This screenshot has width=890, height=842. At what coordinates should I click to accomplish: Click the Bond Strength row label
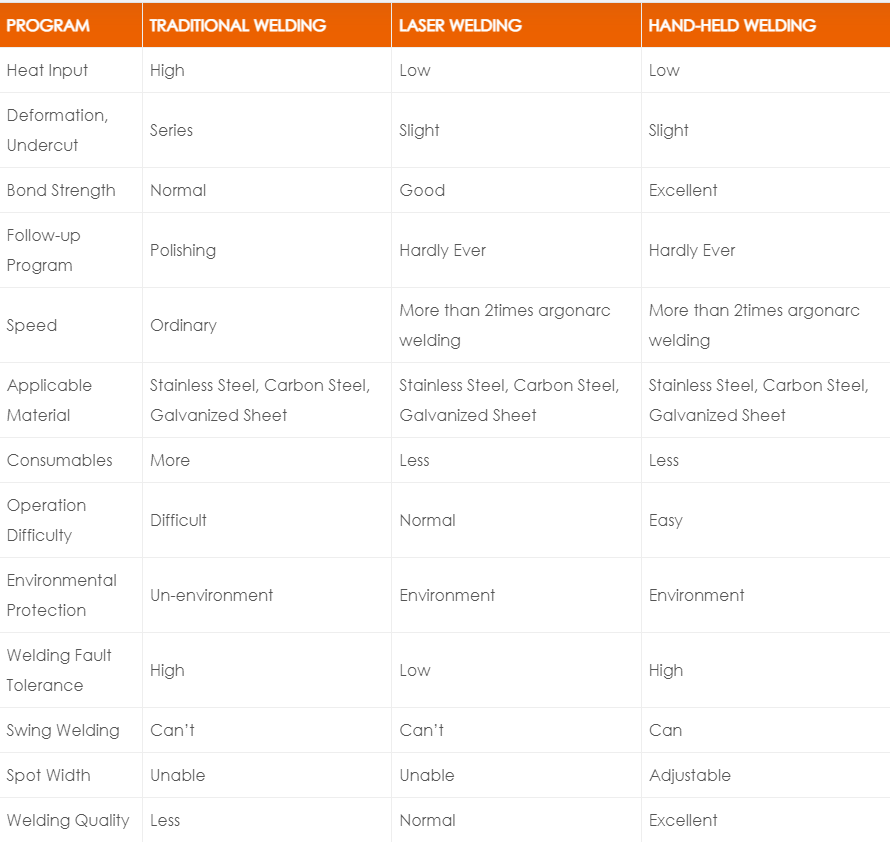click(x=61, y=190)
